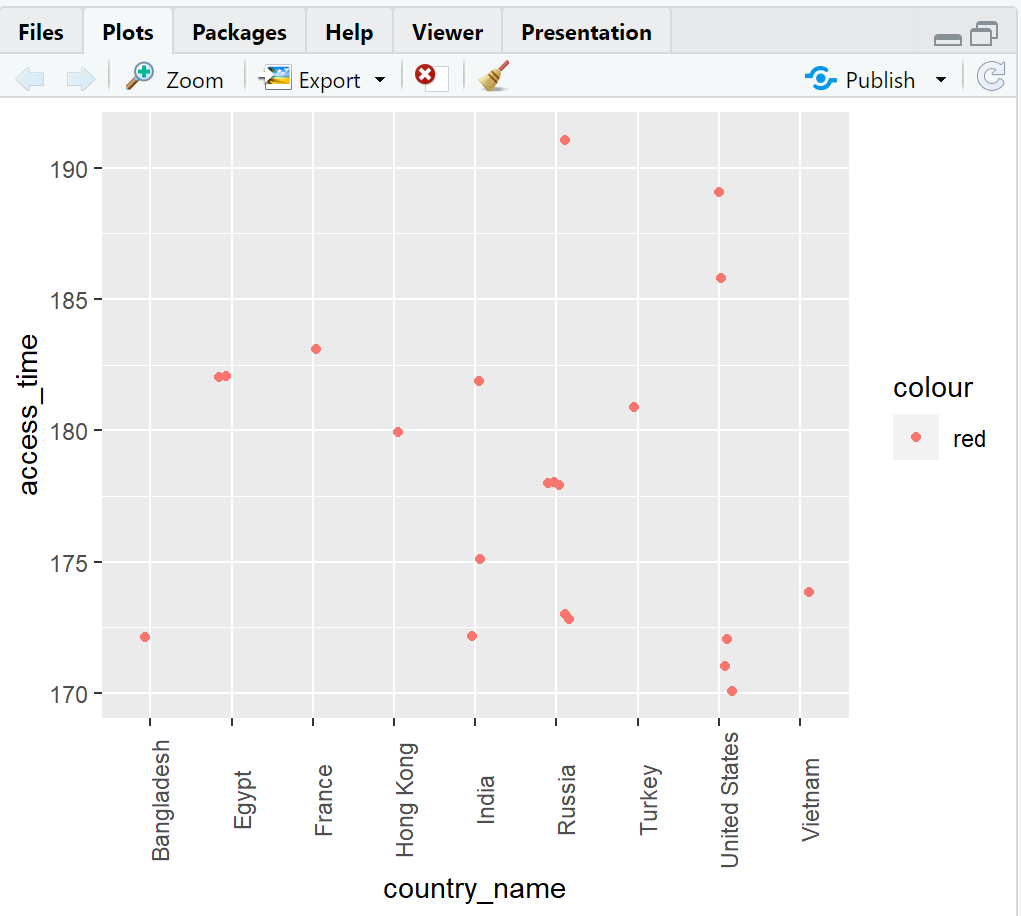This screenshot has height=916, width=1021.
Task: Select the Plots tab
Action: pos(128,32)
